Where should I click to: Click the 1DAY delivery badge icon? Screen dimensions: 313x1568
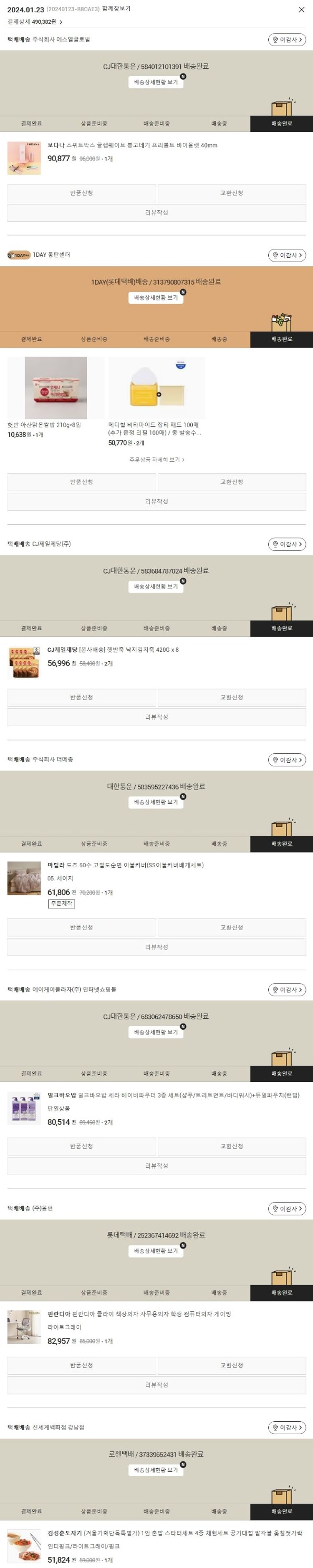pos(19,255)
